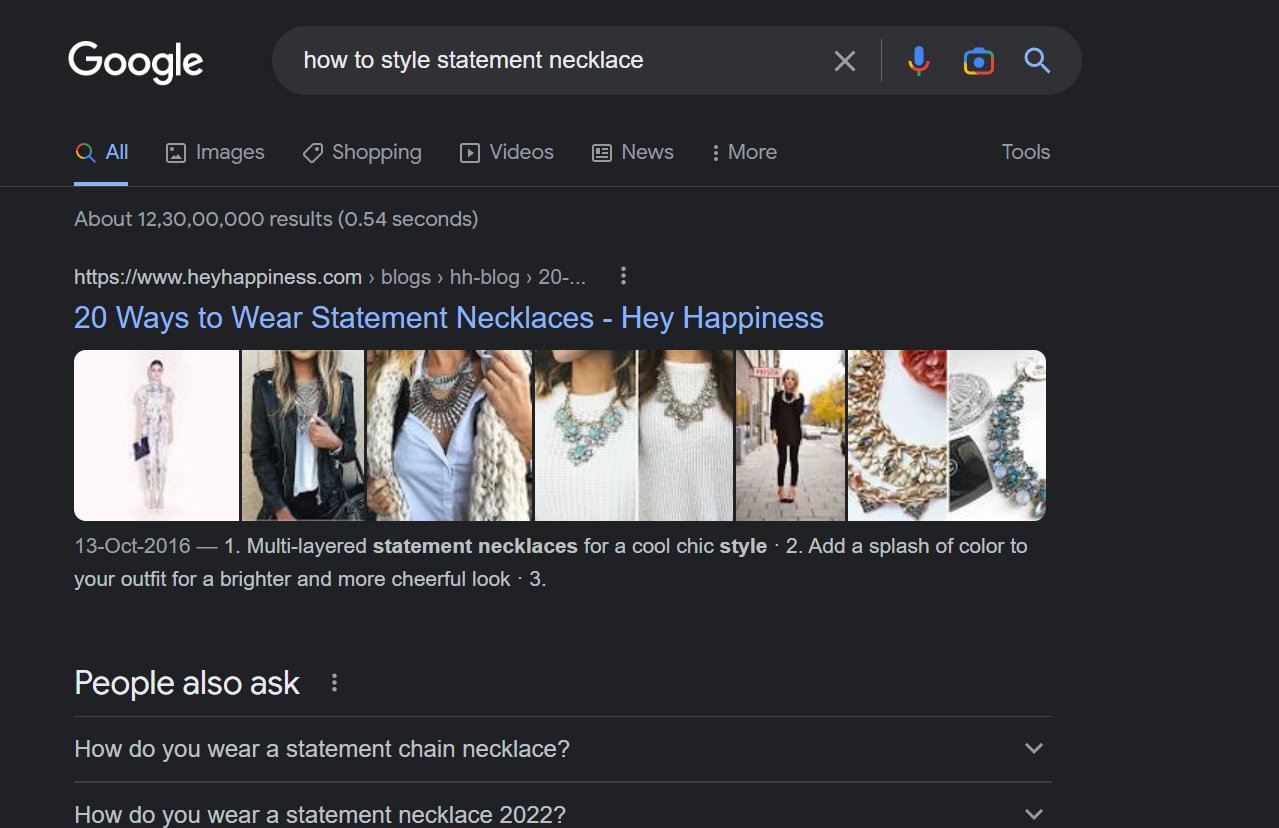Switch to the Images tab

215,152
